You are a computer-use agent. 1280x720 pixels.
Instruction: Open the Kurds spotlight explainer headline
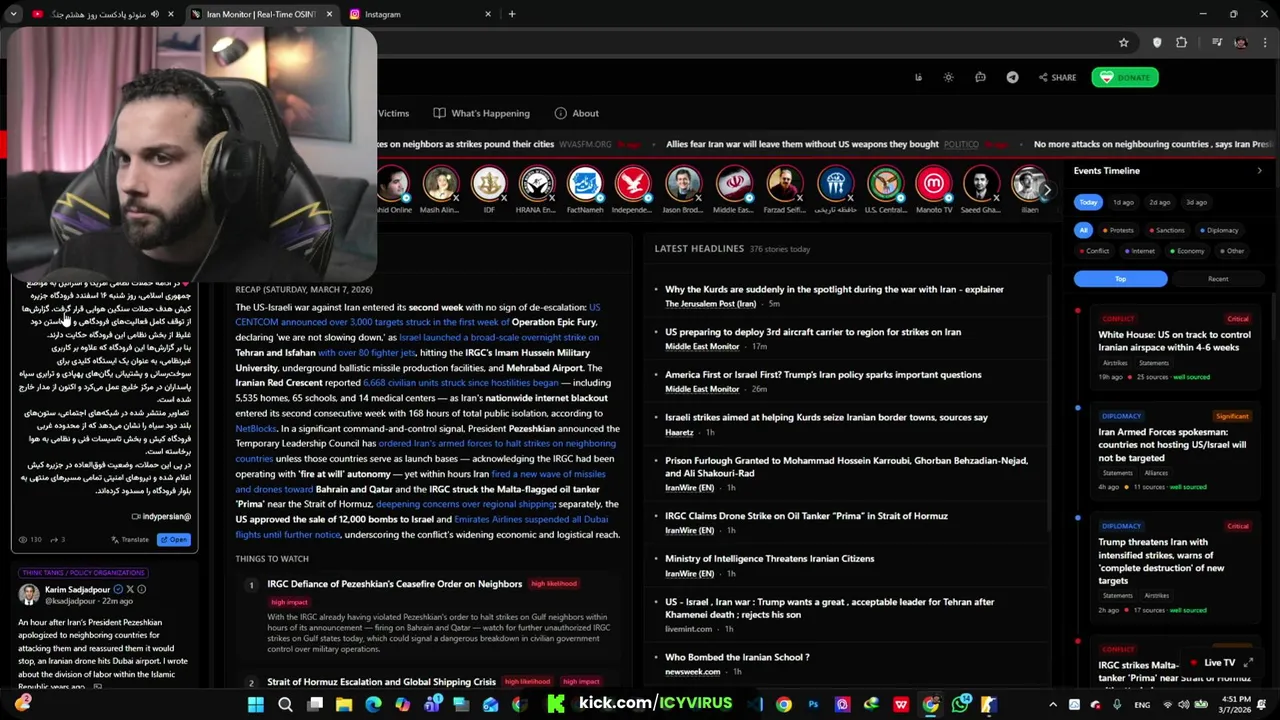(834, 289)
